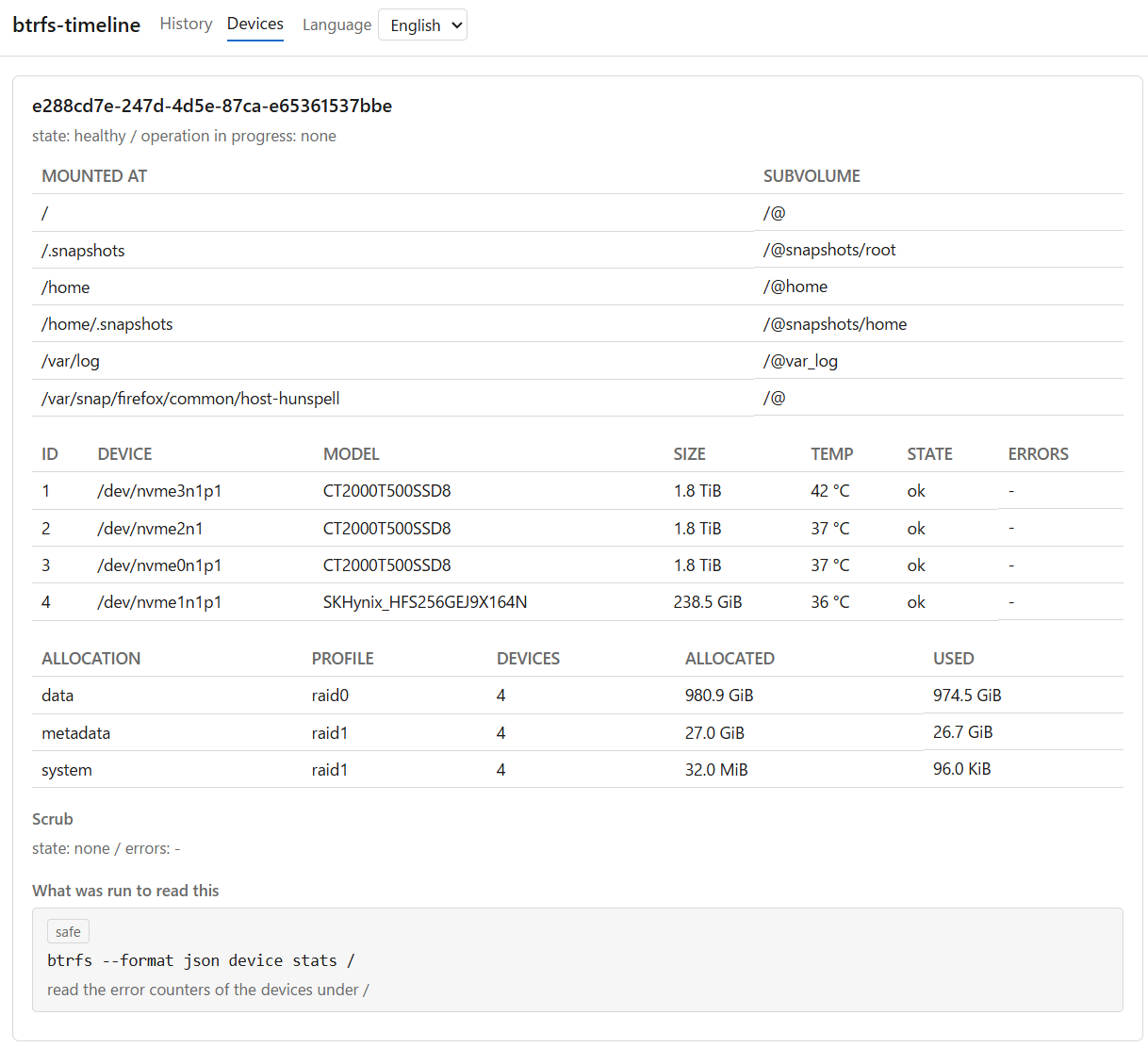The image size is (1148, 1048).
Task: Click the 'What was run to read this' heading
Action: [125, 891]
